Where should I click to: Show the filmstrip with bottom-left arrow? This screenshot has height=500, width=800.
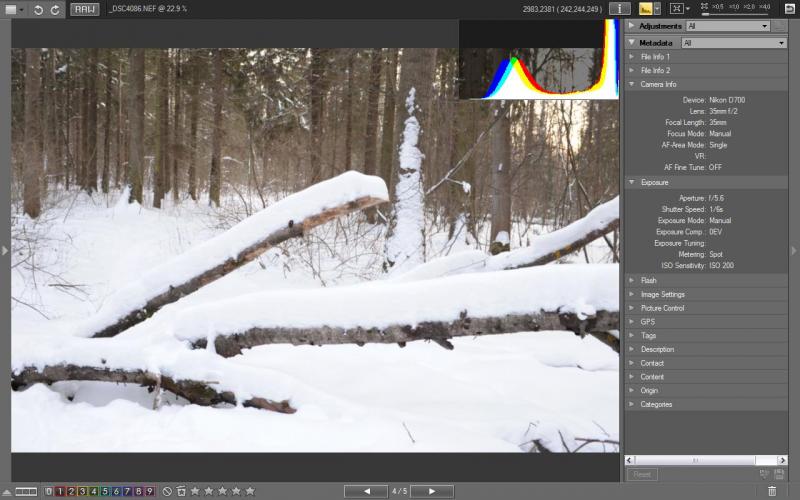coord(7,492)
